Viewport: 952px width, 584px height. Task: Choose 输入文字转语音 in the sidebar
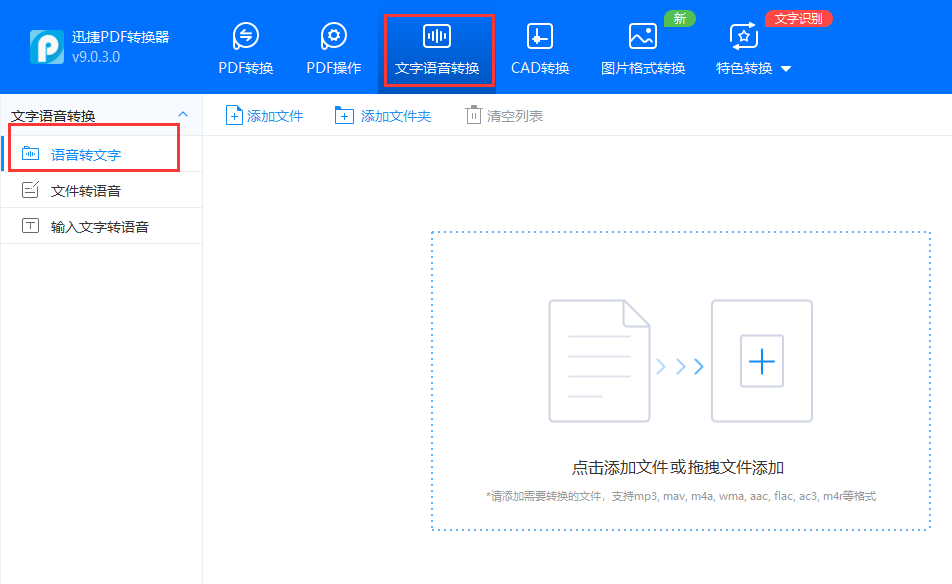tap(100, 227)
